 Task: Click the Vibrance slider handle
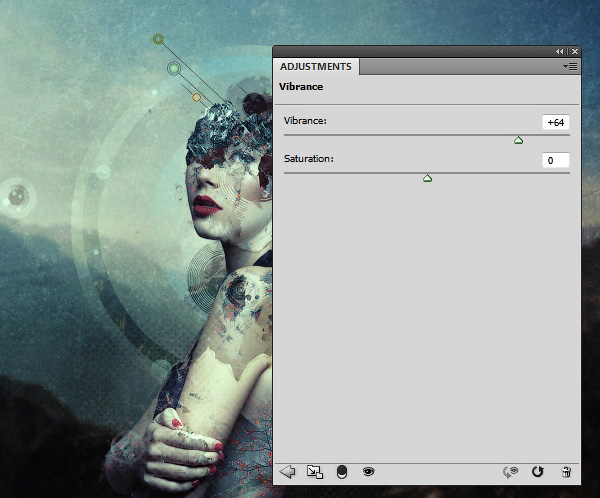[518, 140]
